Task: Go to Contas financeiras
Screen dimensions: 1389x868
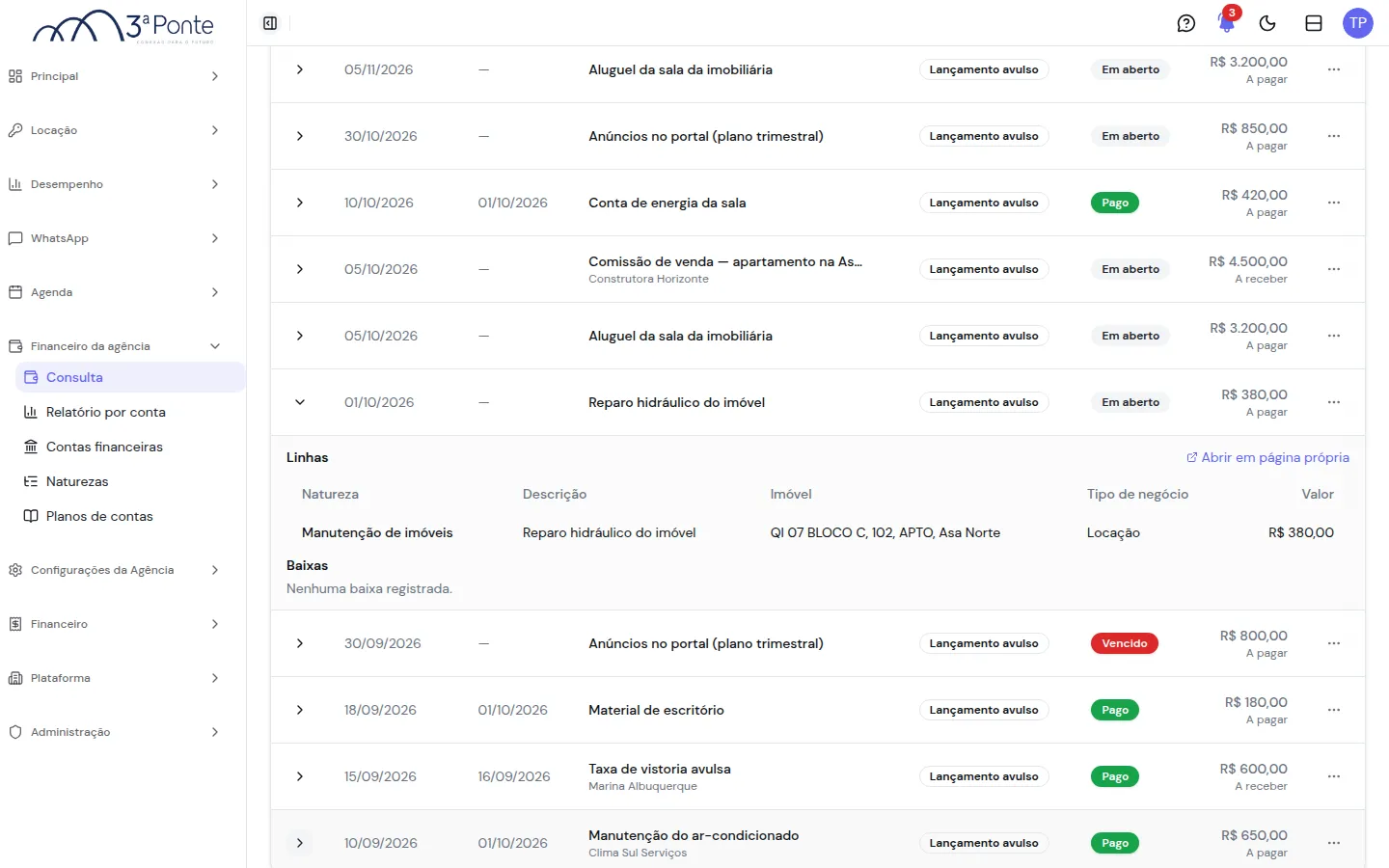Action: coord(130,447)
